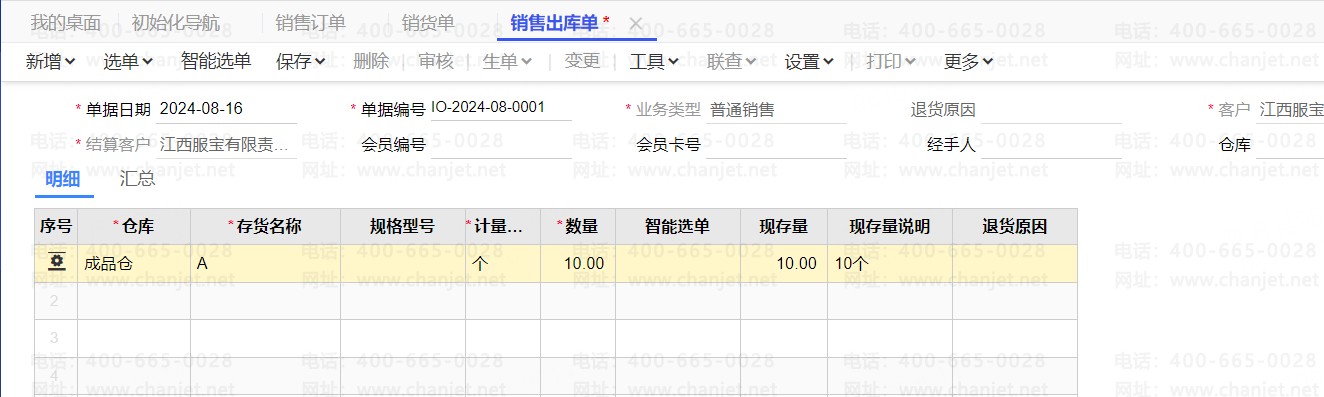Switch to 销售订单 tab
This screenshot has width=1324, height=397.
[311, 22]
